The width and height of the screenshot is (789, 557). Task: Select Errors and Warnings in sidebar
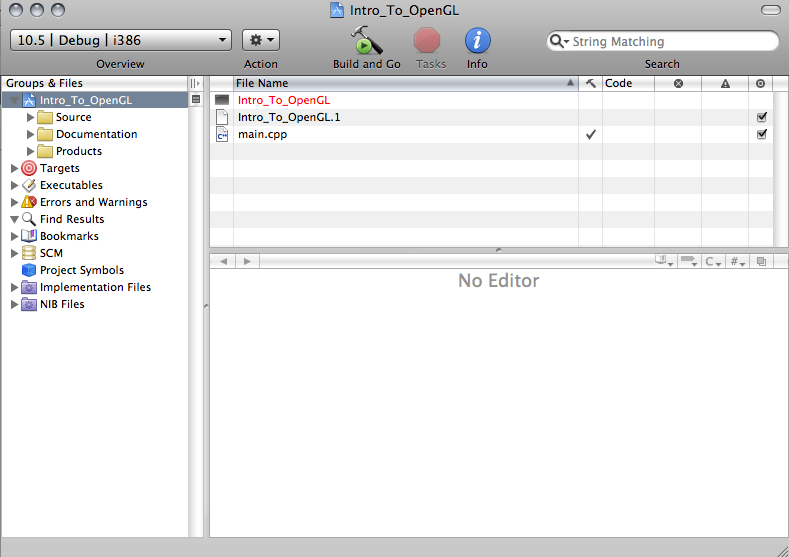(x=93, y=202)
